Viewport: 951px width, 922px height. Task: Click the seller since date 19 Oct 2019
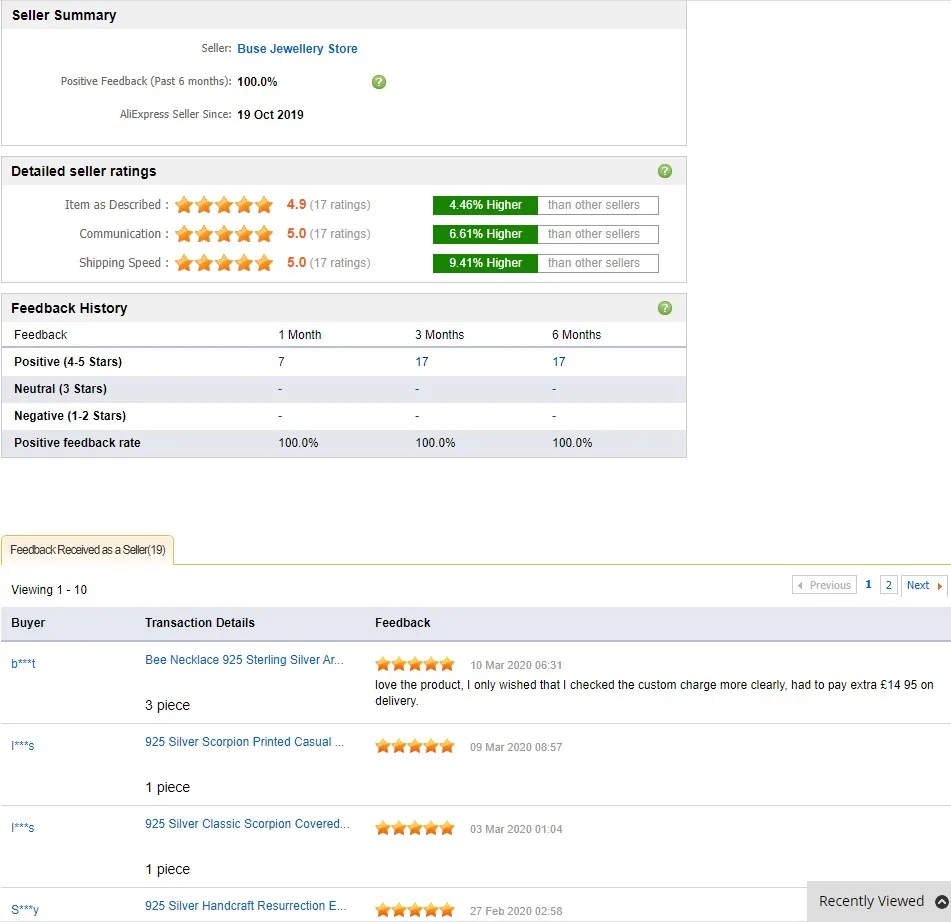pos(270,115)
